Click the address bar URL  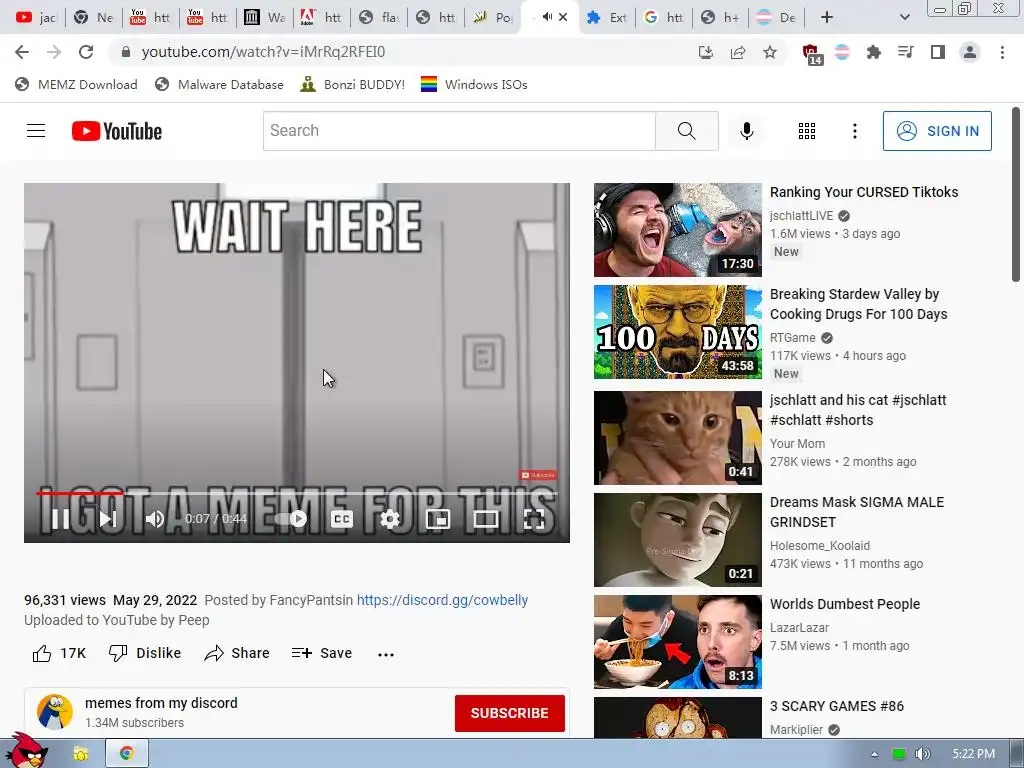263,52
